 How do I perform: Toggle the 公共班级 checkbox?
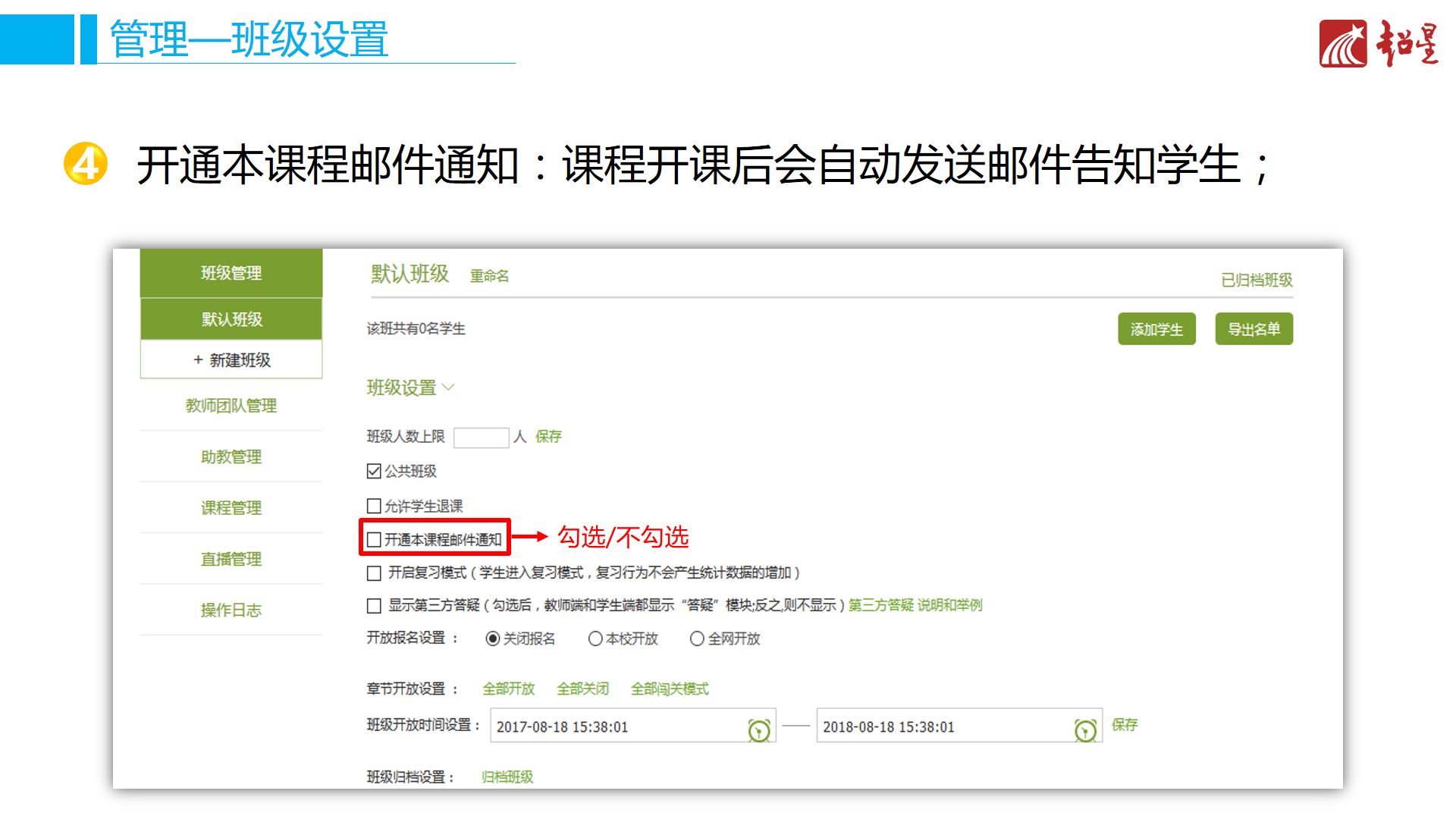[x=374, y=471]
